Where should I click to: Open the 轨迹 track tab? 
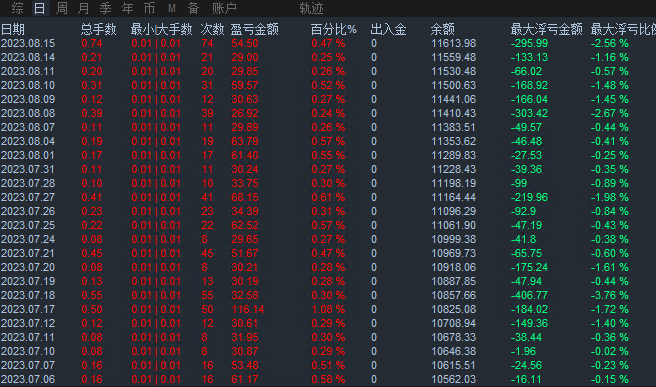click(x=311, y=8)
